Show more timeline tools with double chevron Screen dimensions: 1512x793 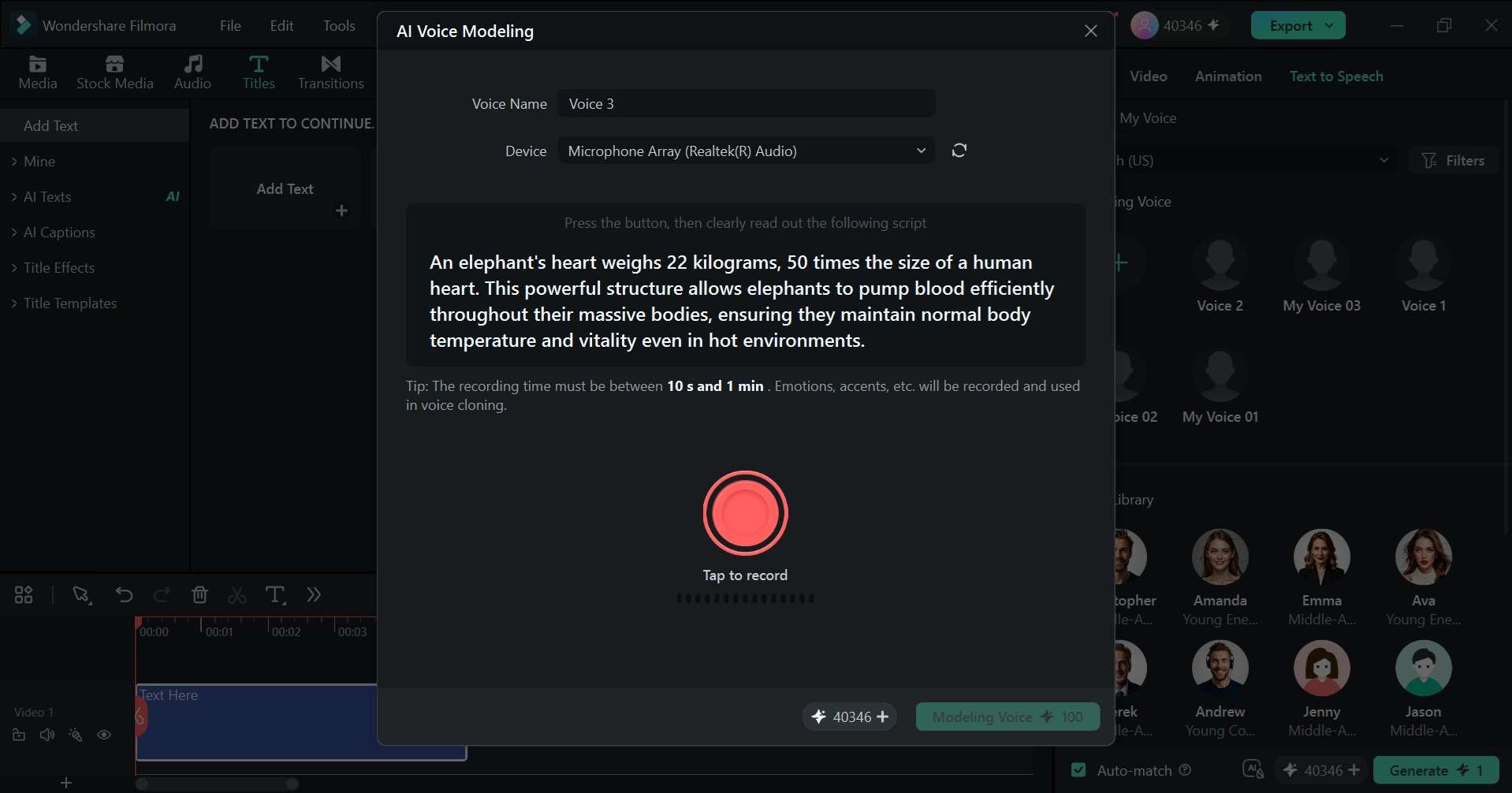(314, 594)
